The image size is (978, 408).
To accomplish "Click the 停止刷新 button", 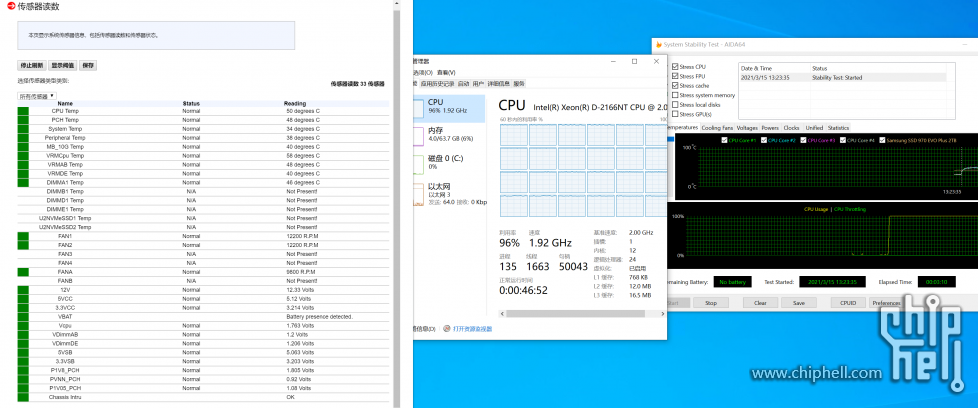I will pos(31,66).
